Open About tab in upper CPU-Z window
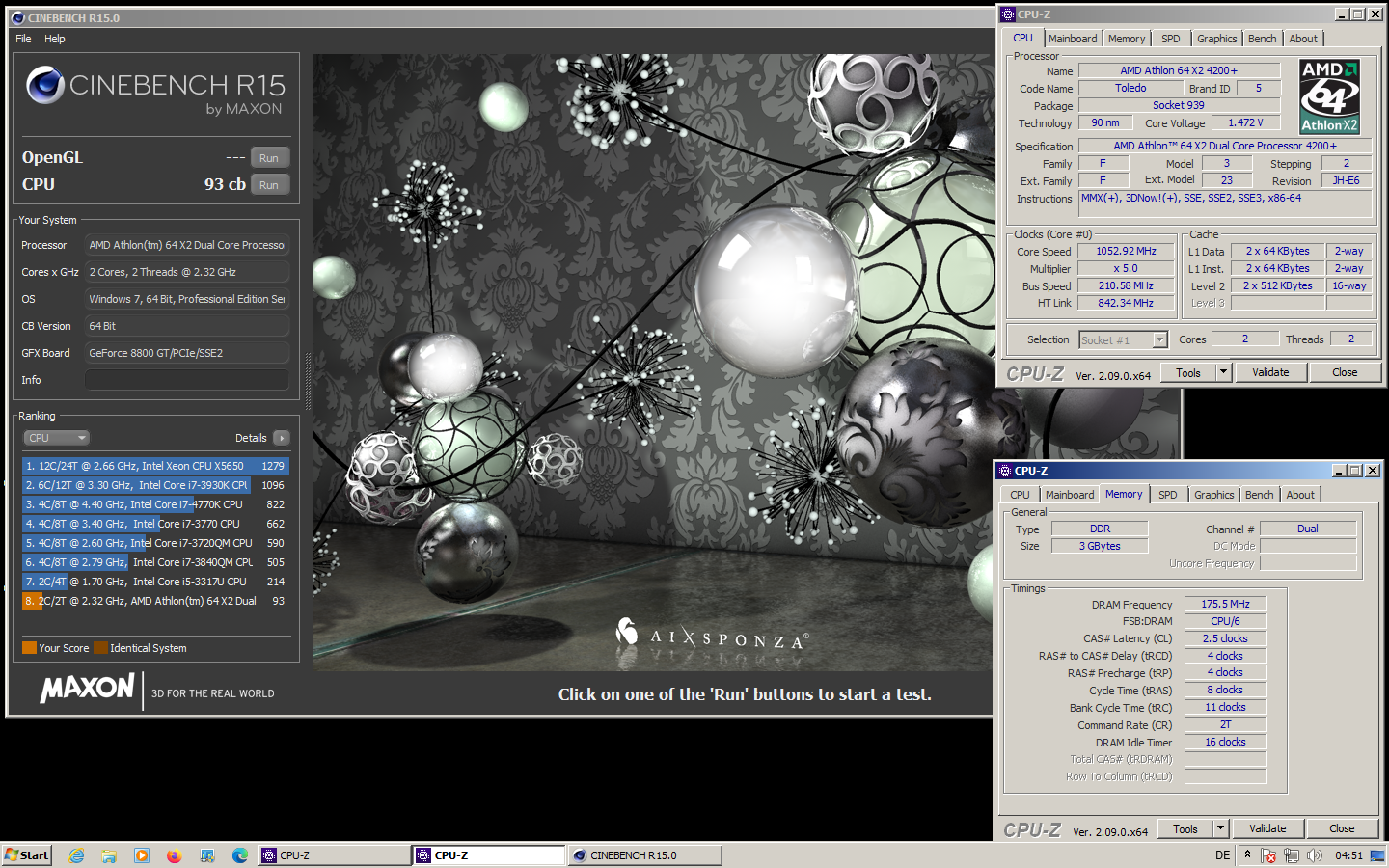Image resolution: width=1389 pixels, height=868 pixels. [1303, 39]
